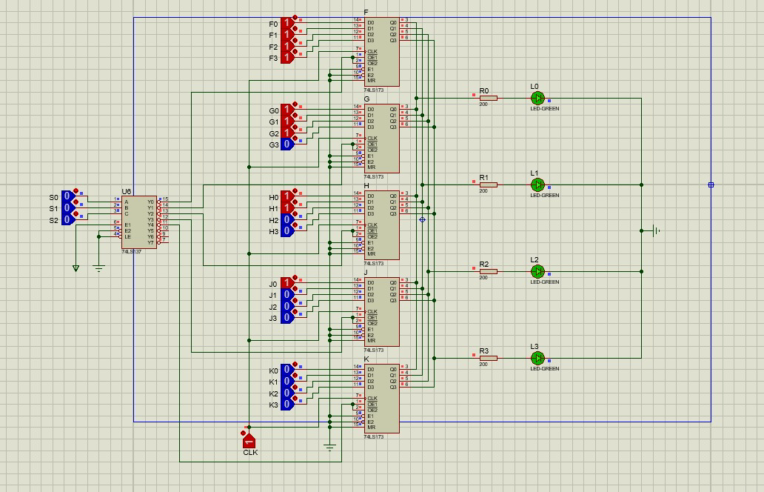Screen dimensions: 764x492
Task: Click the ground symbol near the LEDs
Action: tap(656, 230)
